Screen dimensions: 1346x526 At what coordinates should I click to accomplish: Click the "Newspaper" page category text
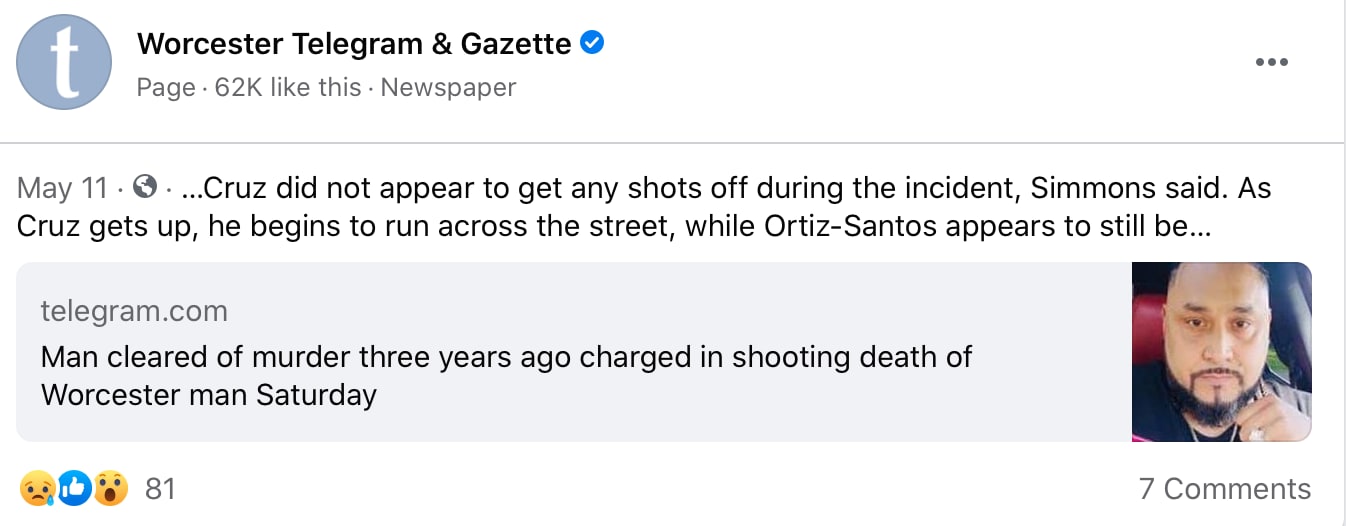[448, 88]
